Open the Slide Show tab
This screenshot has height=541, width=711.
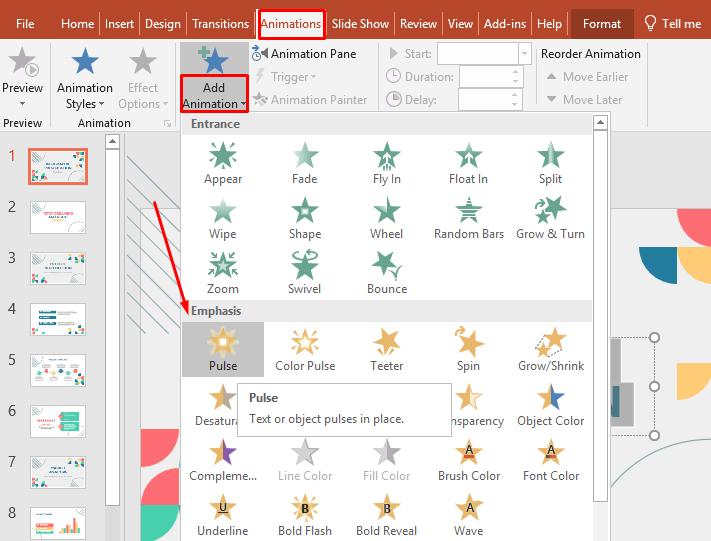pos(360,24)
